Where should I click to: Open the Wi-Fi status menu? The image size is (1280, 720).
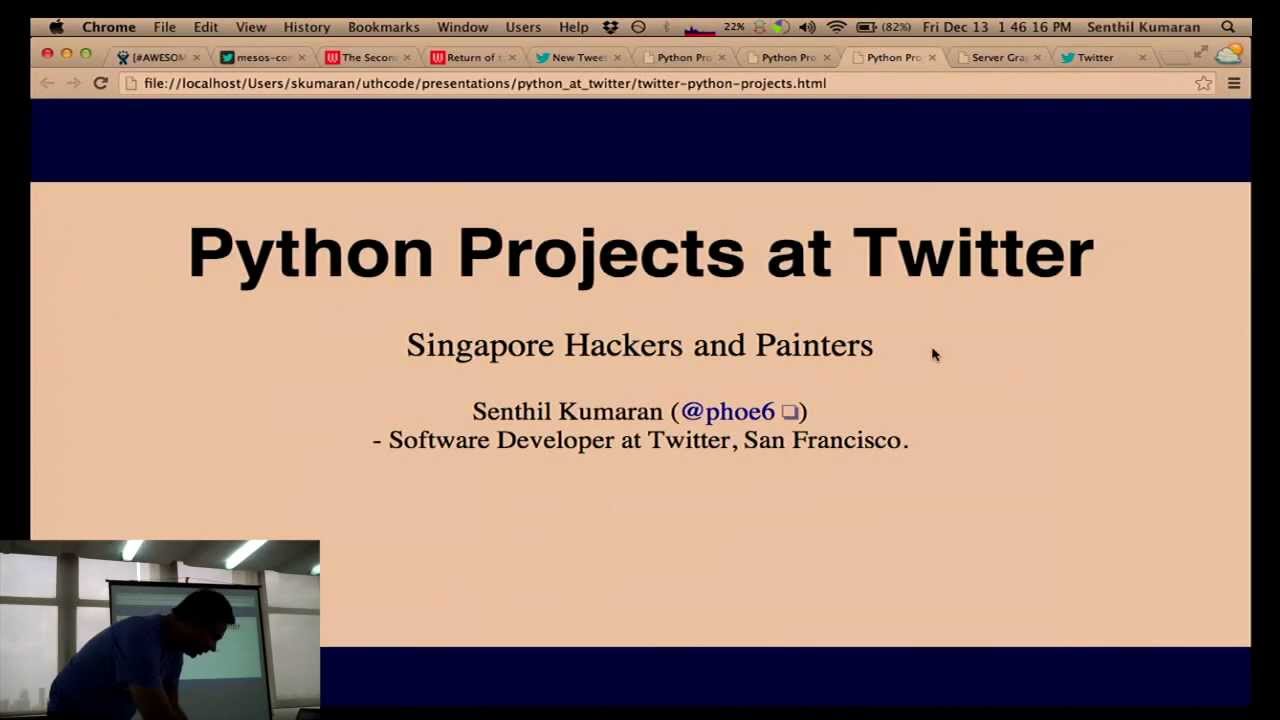[837, 27]
